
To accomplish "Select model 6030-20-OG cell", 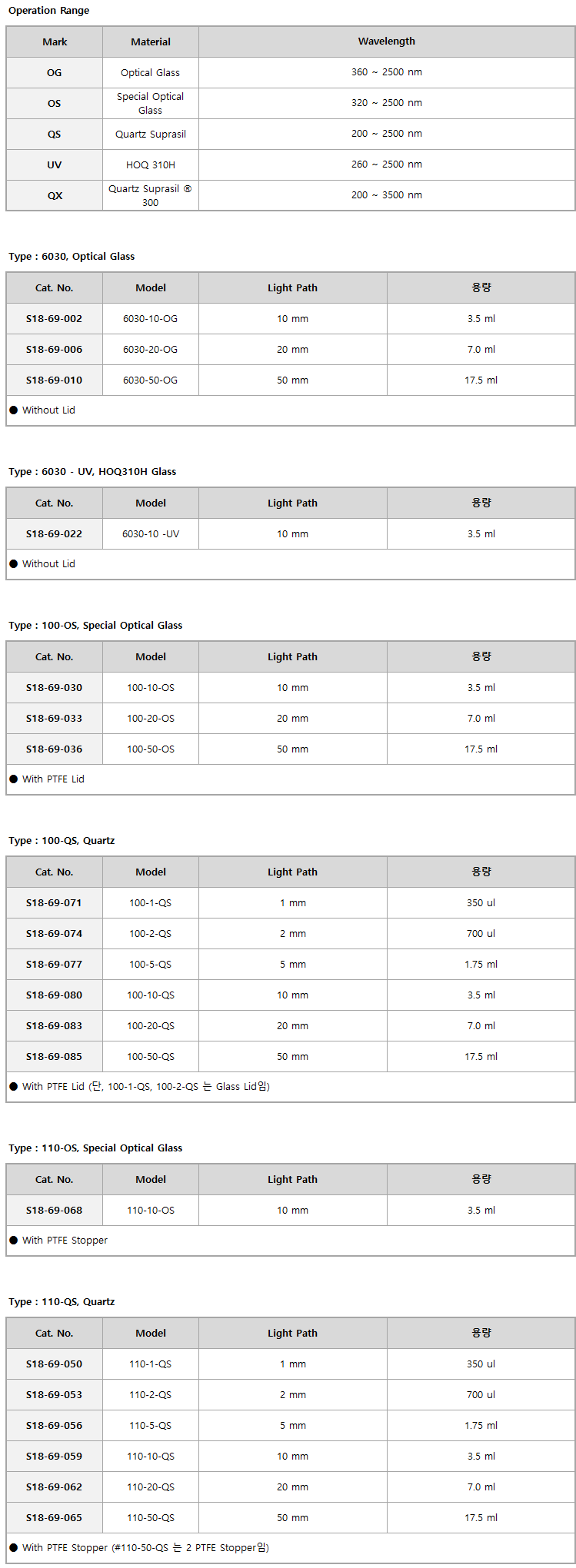I will click(x=151, y=349).
